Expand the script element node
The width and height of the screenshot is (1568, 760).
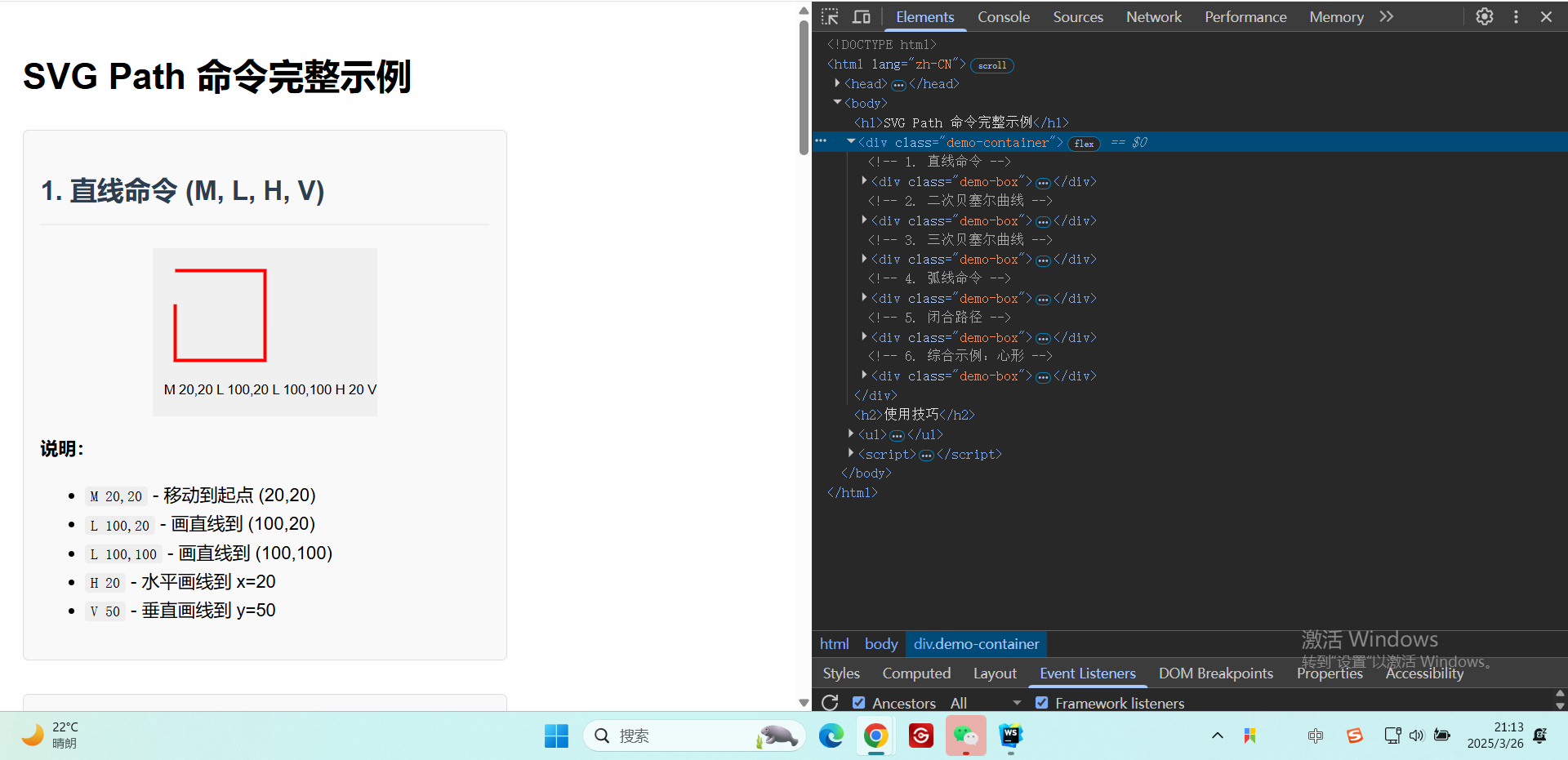pyautogui.click(x=851, y=454)
